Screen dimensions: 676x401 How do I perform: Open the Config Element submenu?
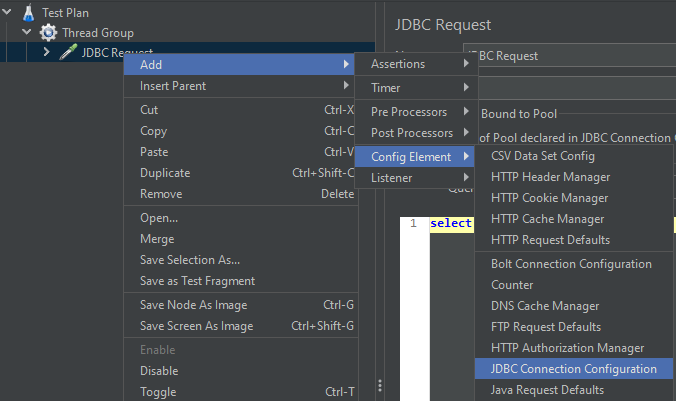pyautogui.click(x=415, y=157)
